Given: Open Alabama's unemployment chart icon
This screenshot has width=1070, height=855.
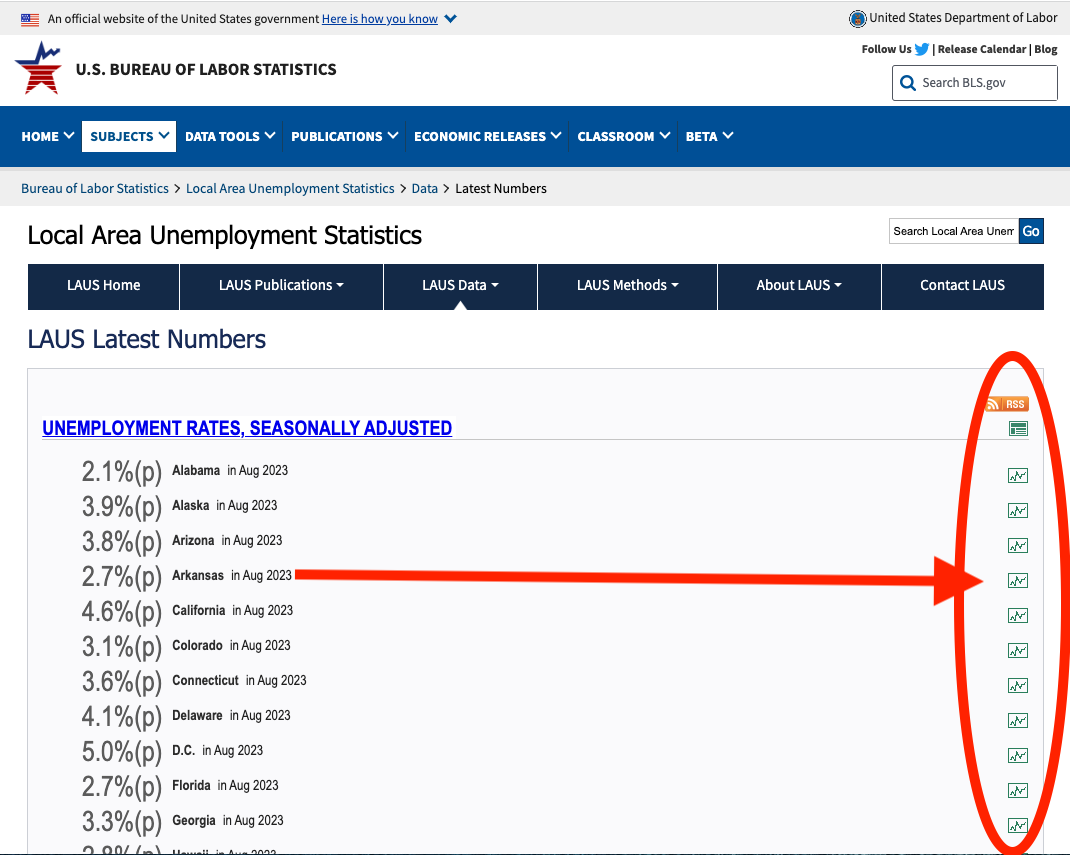Looking at the screenshot, I should [1017, 476].
